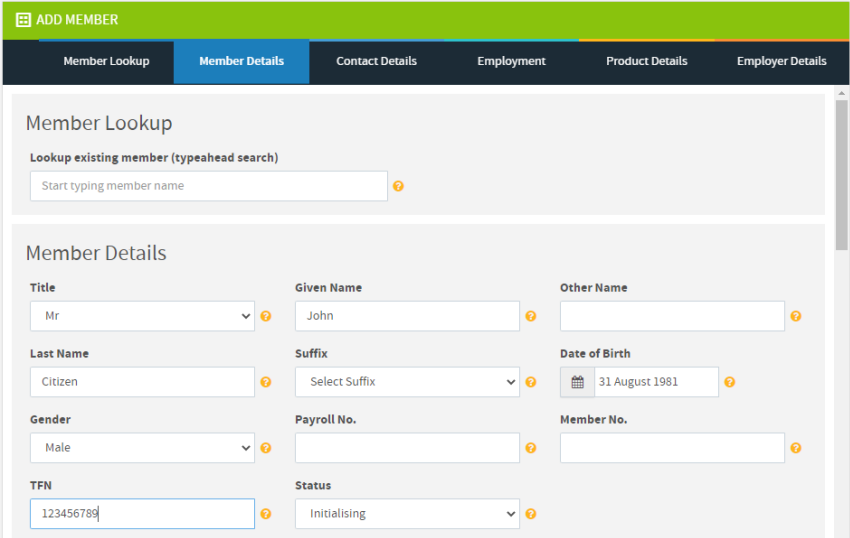Screen dimensions: 850x538
Task: Switch to the Contact Details tab
Action: [376, 61]
